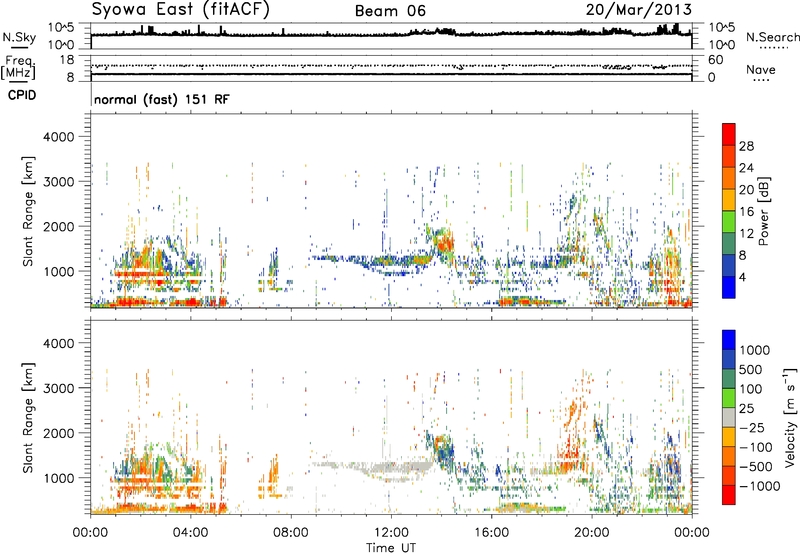Click the 'Time UT' axis title
Viewport: 800px width, 554px height.
tap(391, 548)
